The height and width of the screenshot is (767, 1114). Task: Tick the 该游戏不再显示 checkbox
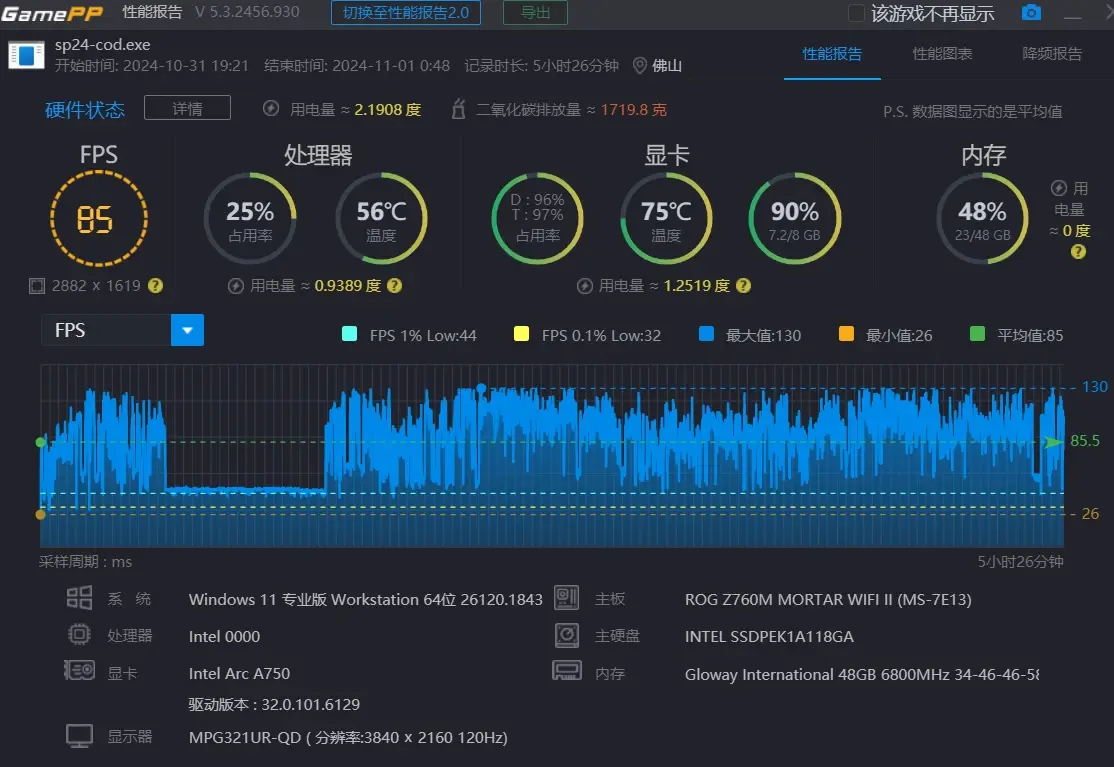tap(857, 13)
